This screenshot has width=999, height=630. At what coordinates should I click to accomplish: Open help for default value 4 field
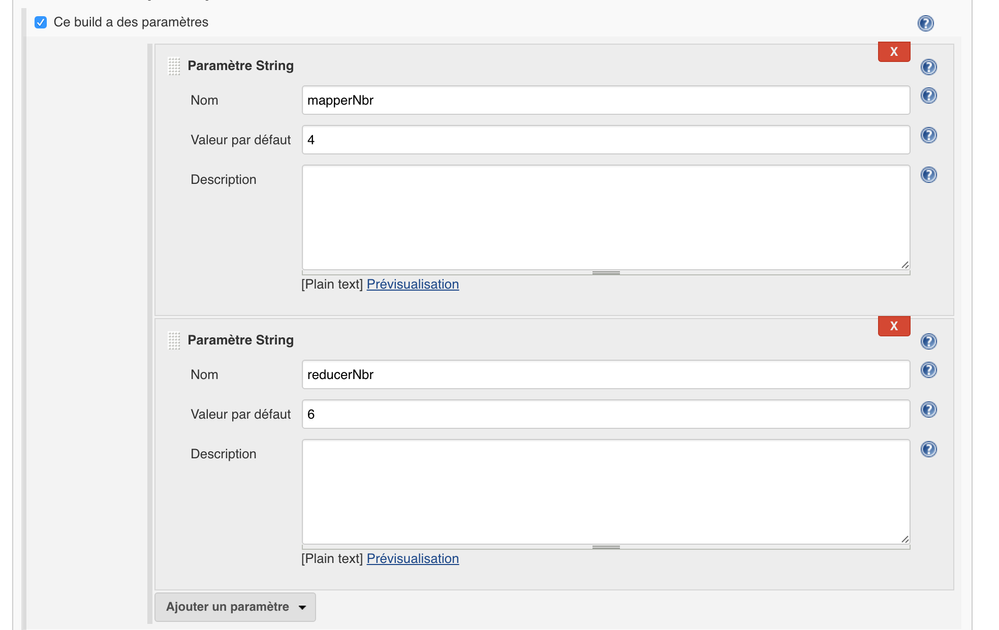pos(928,136)
